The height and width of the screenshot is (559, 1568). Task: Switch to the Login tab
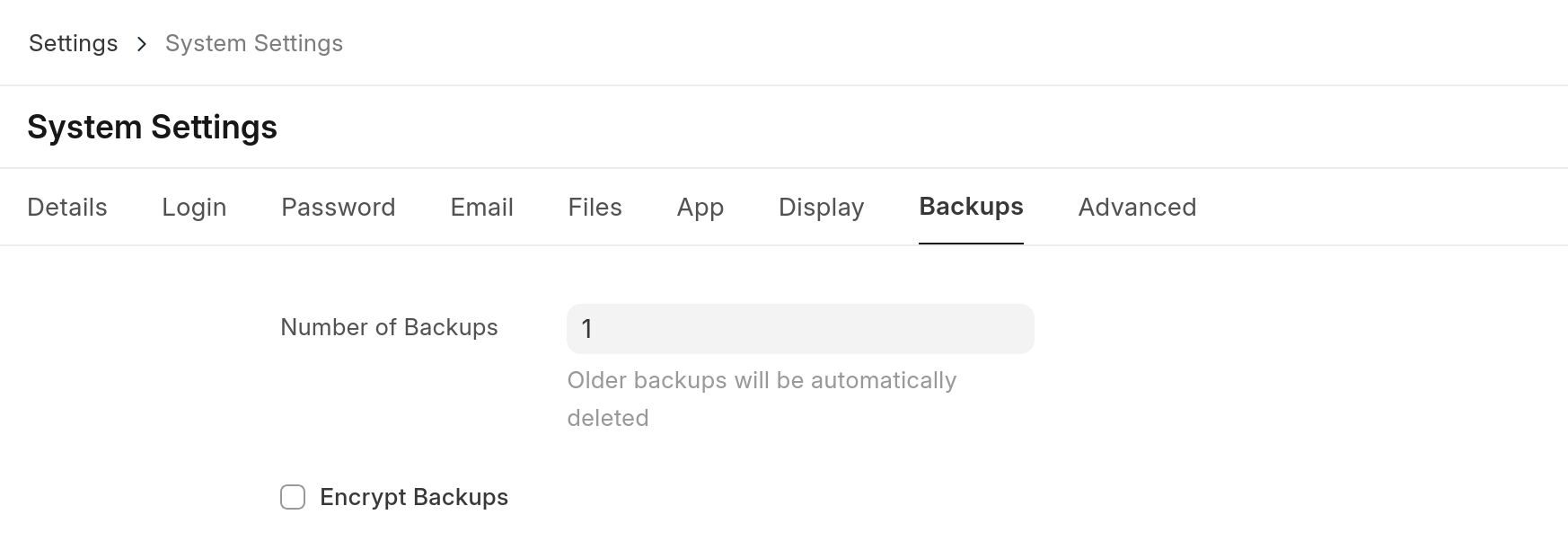194,207
